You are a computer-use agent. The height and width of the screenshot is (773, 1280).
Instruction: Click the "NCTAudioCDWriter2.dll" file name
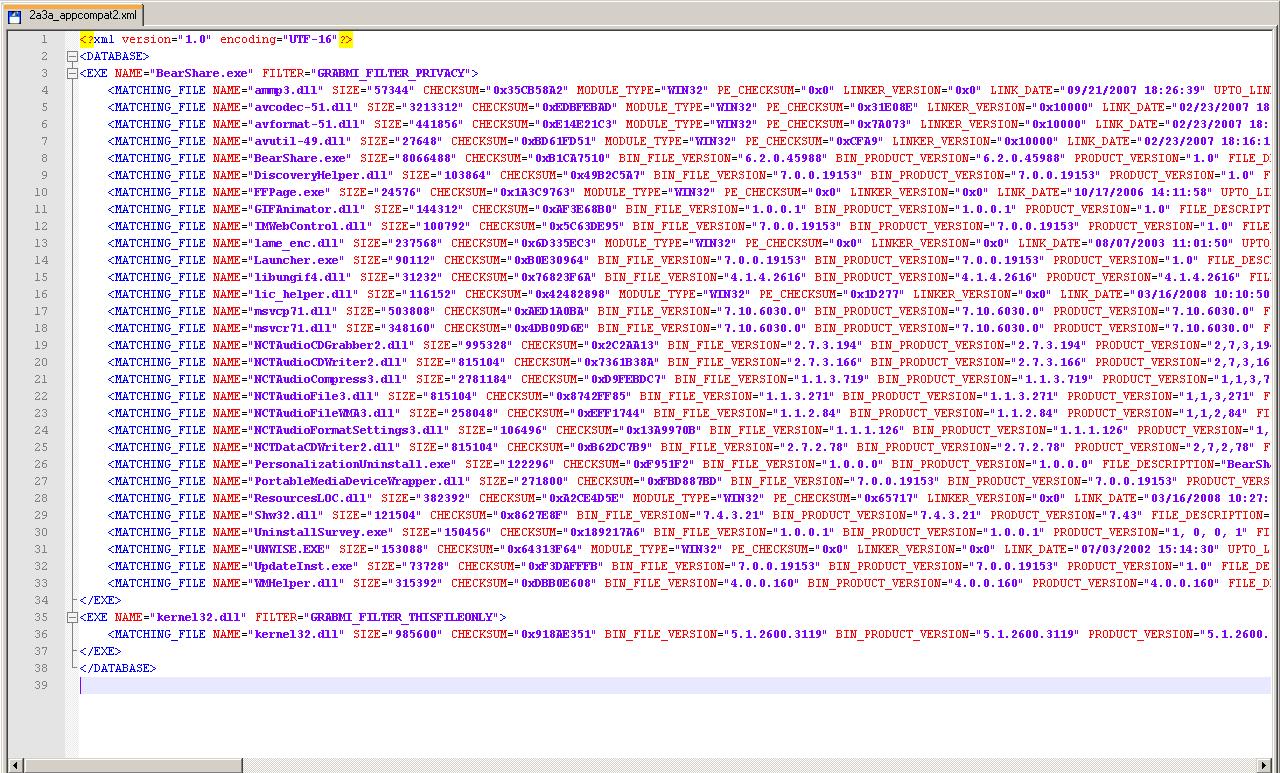(327, 362)
